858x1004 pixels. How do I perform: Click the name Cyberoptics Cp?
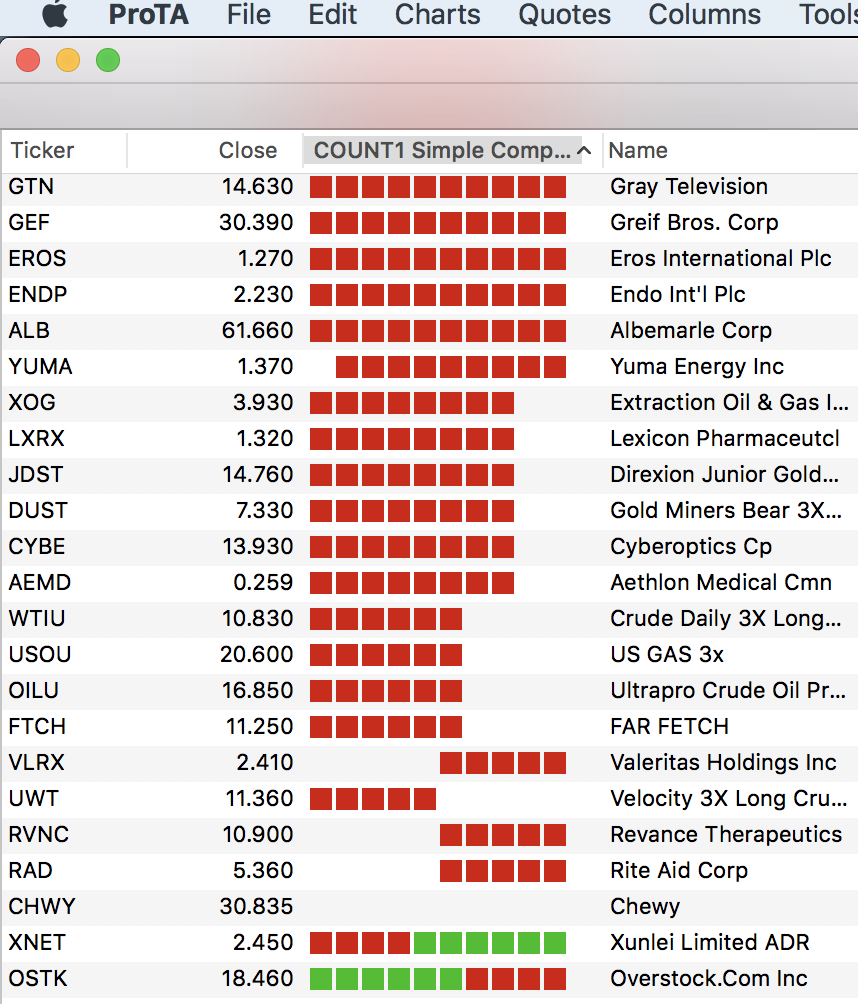click(x=691, y=546)
